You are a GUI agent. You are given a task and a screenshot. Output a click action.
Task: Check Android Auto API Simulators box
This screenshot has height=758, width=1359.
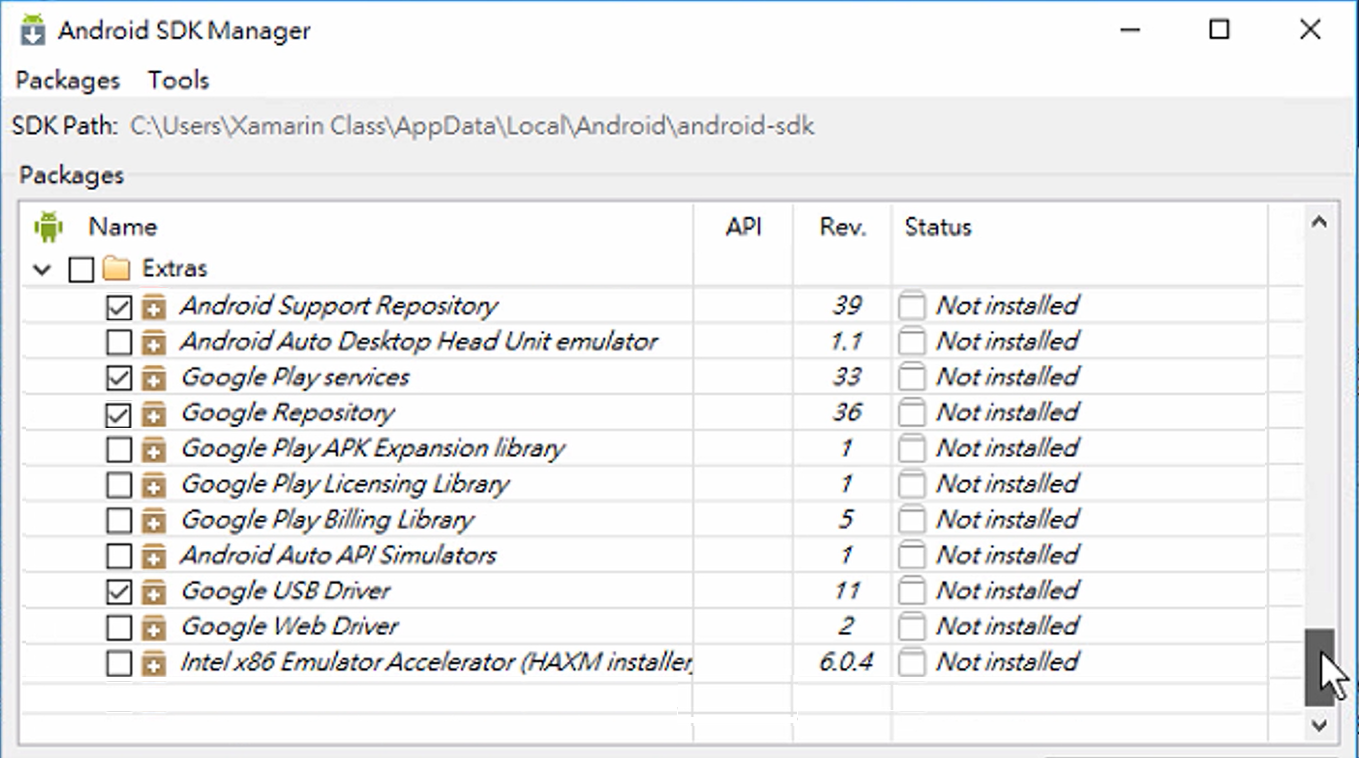[x=118, y=556]
